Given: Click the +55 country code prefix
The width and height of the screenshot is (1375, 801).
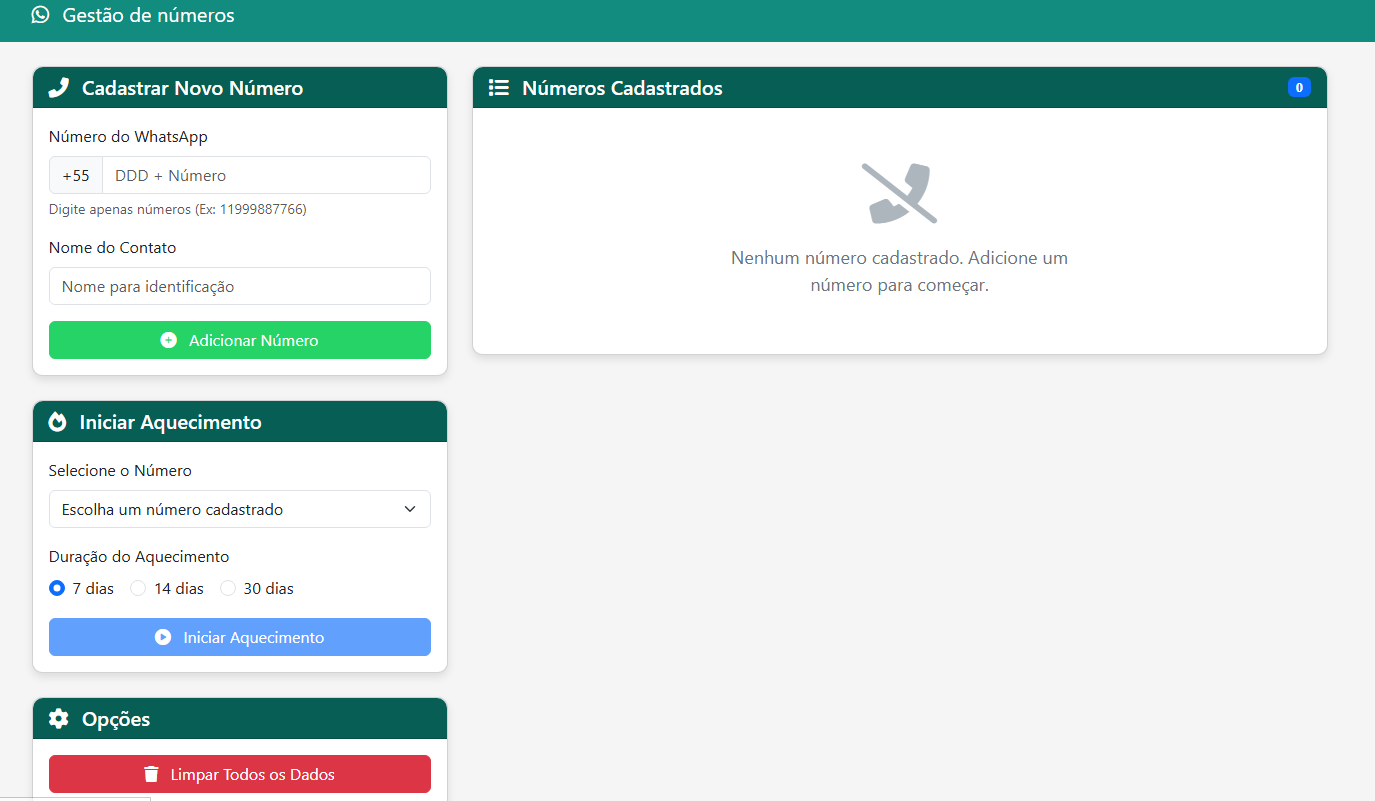Looking at the screenshot, I should click(x=76, y=175).
